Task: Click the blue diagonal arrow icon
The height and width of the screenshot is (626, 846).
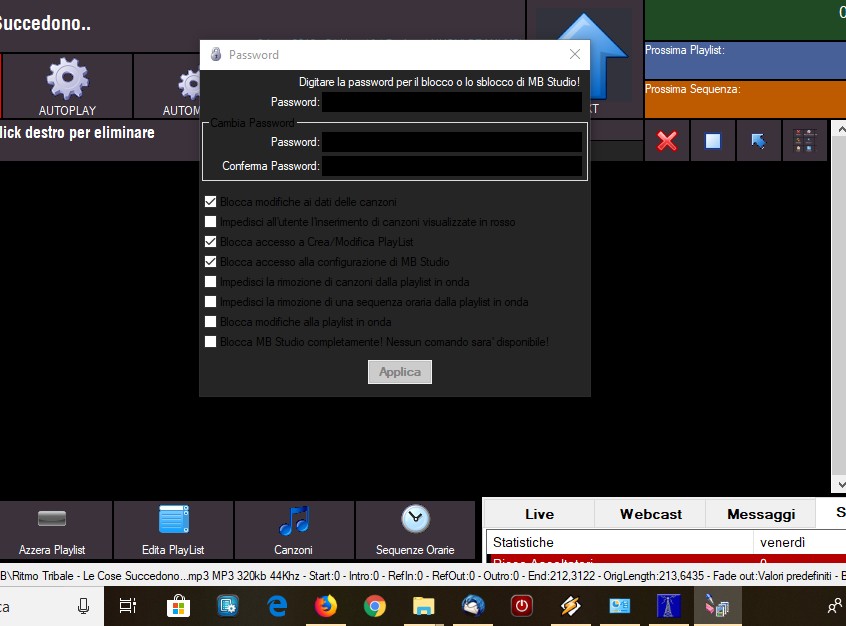Action: click(757, 142)
